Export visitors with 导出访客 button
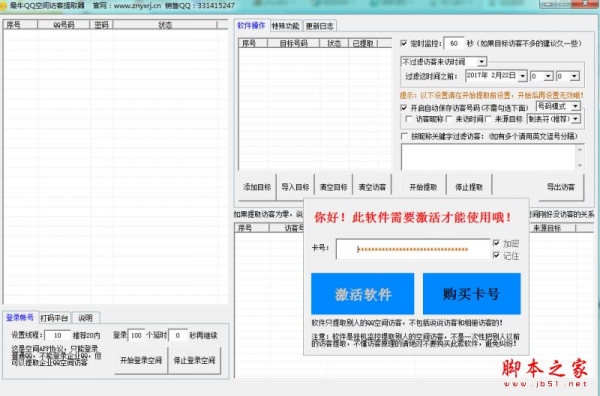 coord(561,187)
